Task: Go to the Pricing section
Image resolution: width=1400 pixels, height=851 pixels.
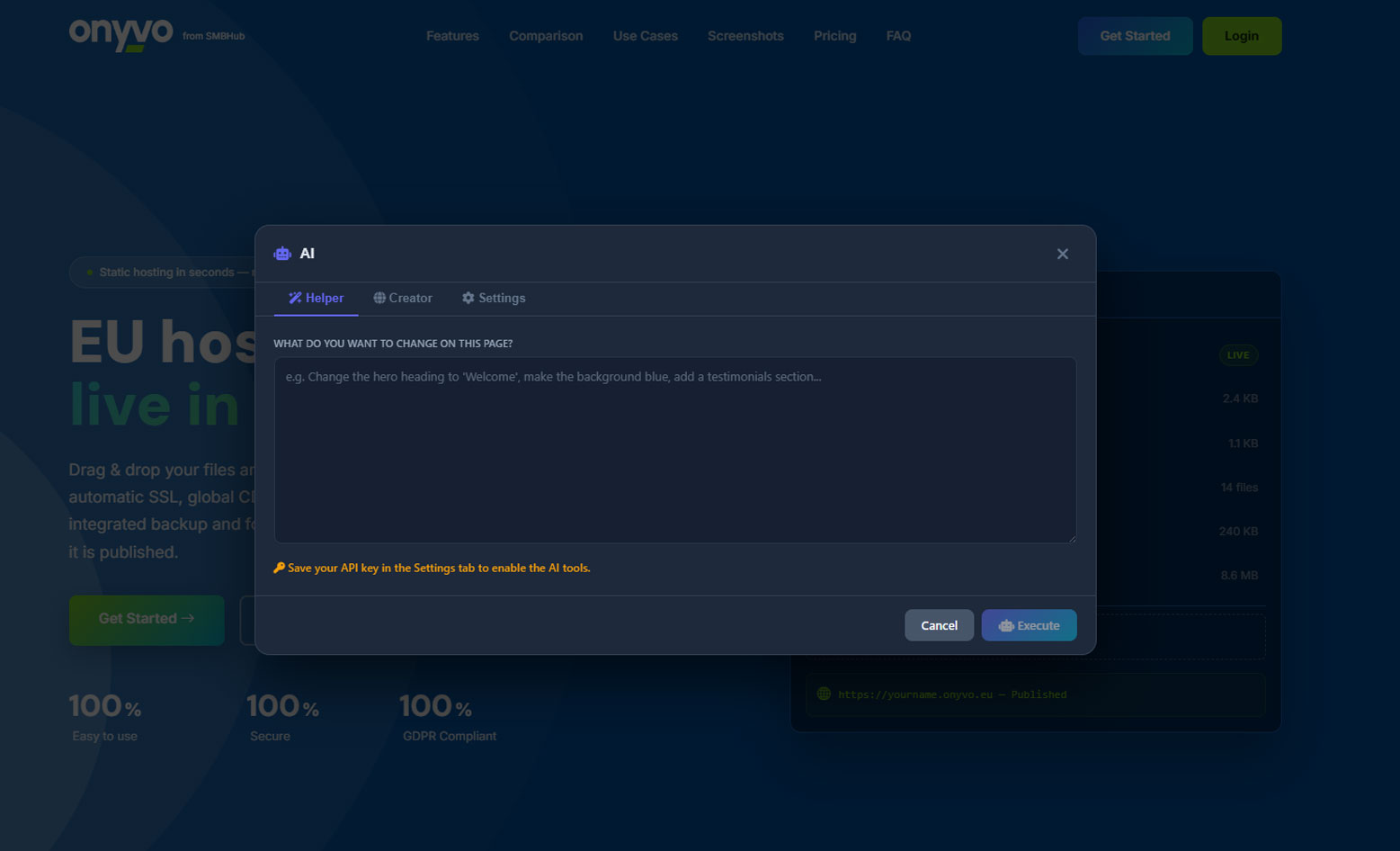Action: pos(834,36)
